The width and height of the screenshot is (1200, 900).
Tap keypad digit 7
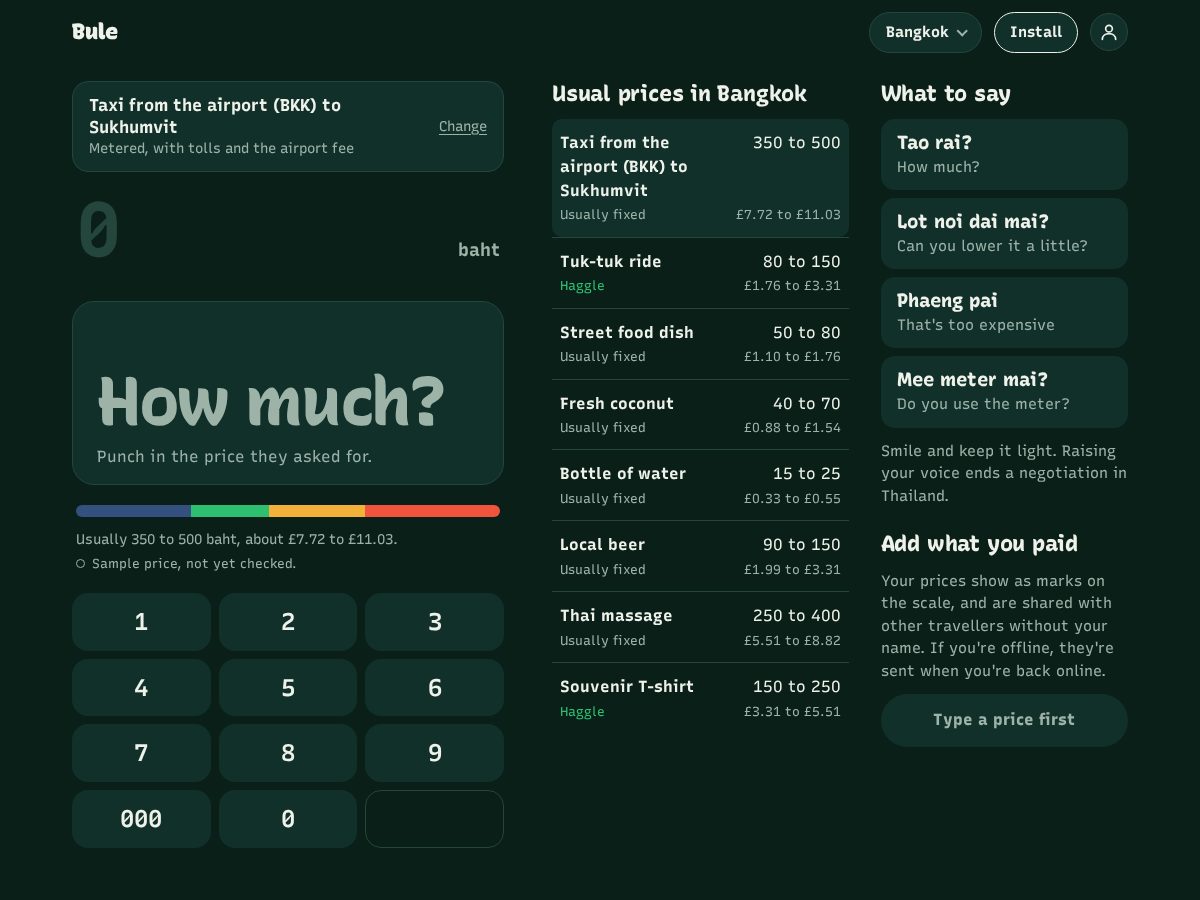pyautogui.click(x=141, y=753)
